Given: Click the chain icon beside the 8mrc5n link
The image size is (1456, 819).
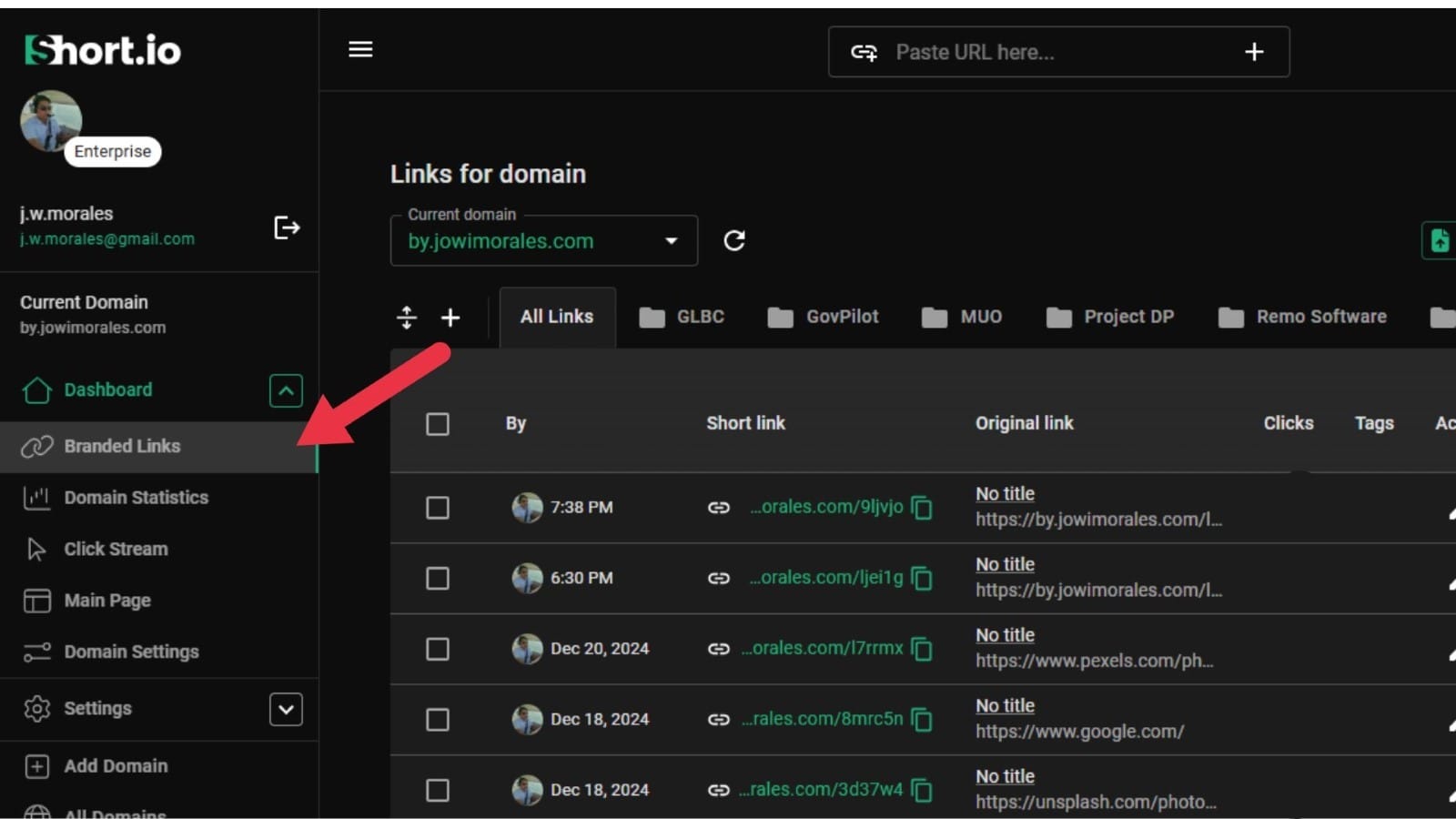Looking at the screenshot, I should click(x=719, y=720).
